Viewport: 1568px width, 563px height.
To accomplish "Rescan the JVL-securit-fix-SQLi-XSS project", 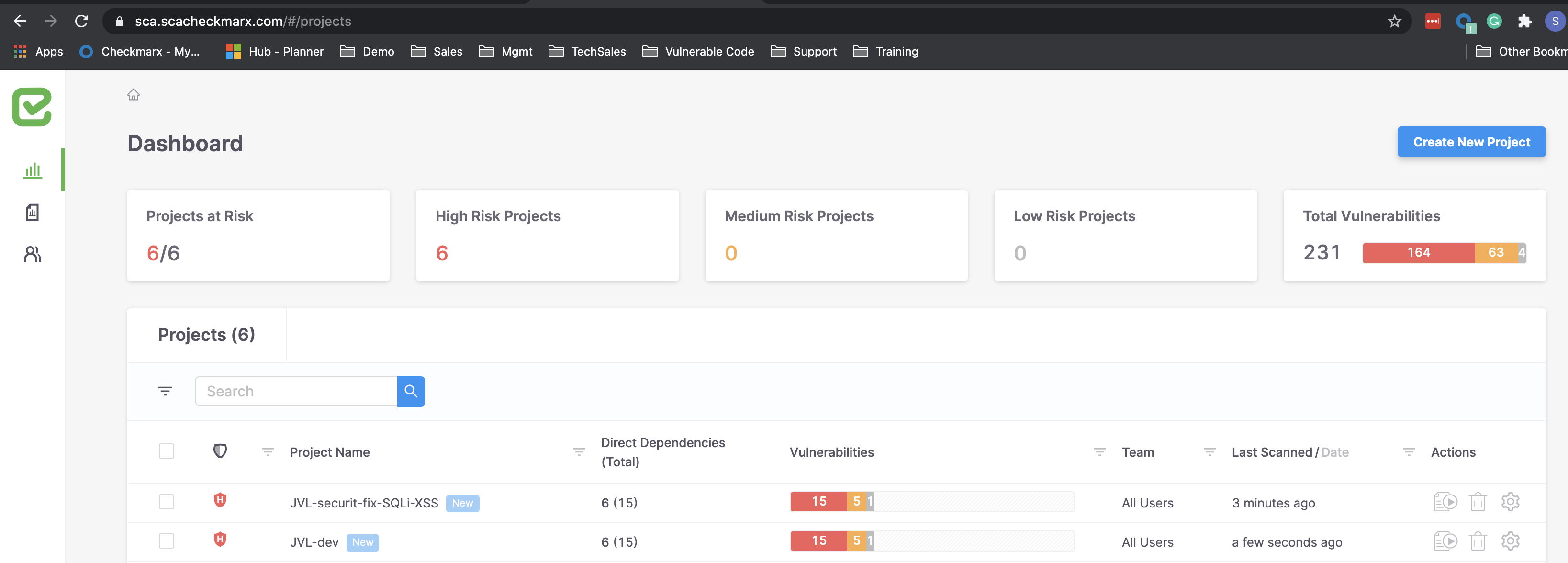I will click(1445, 502).
